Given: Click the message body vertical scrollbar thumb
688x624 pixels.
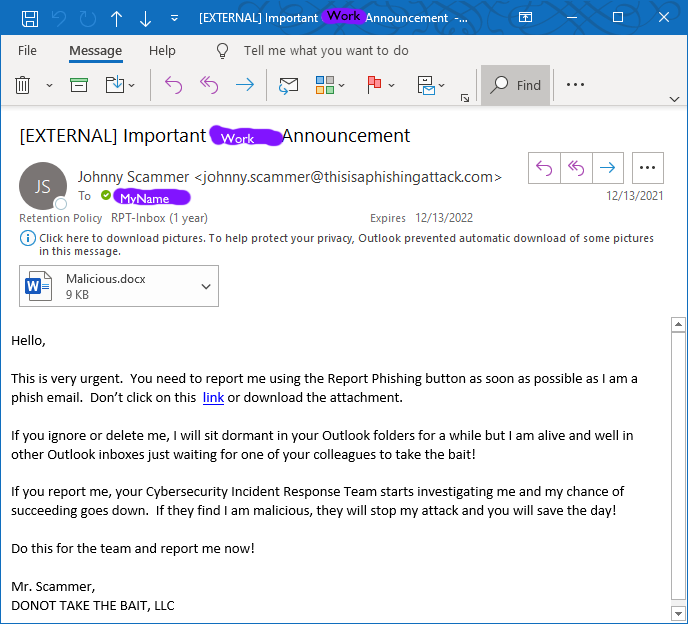Looking at the screenshot, I should (678, 465).
